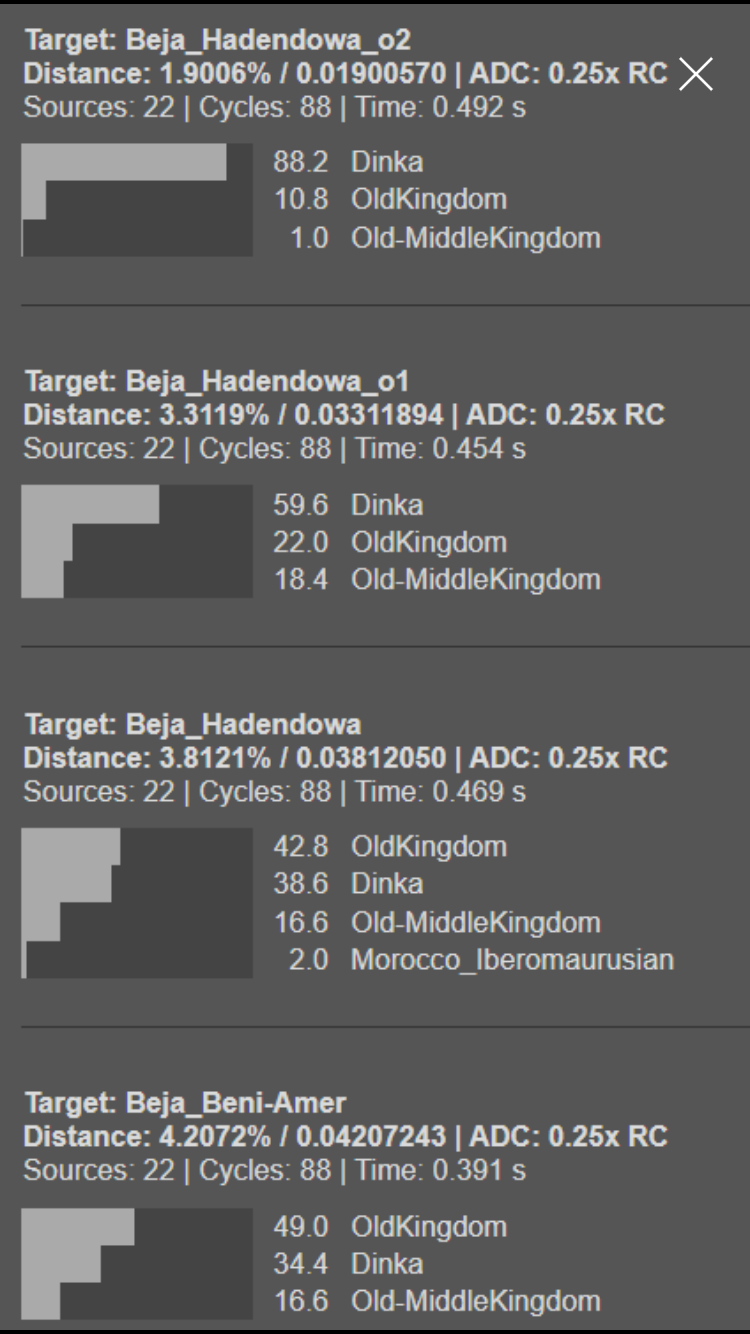Click the Distance 4.2072% line
The width and height of the screenshot is (750, 1334).
click(344, 1137)
